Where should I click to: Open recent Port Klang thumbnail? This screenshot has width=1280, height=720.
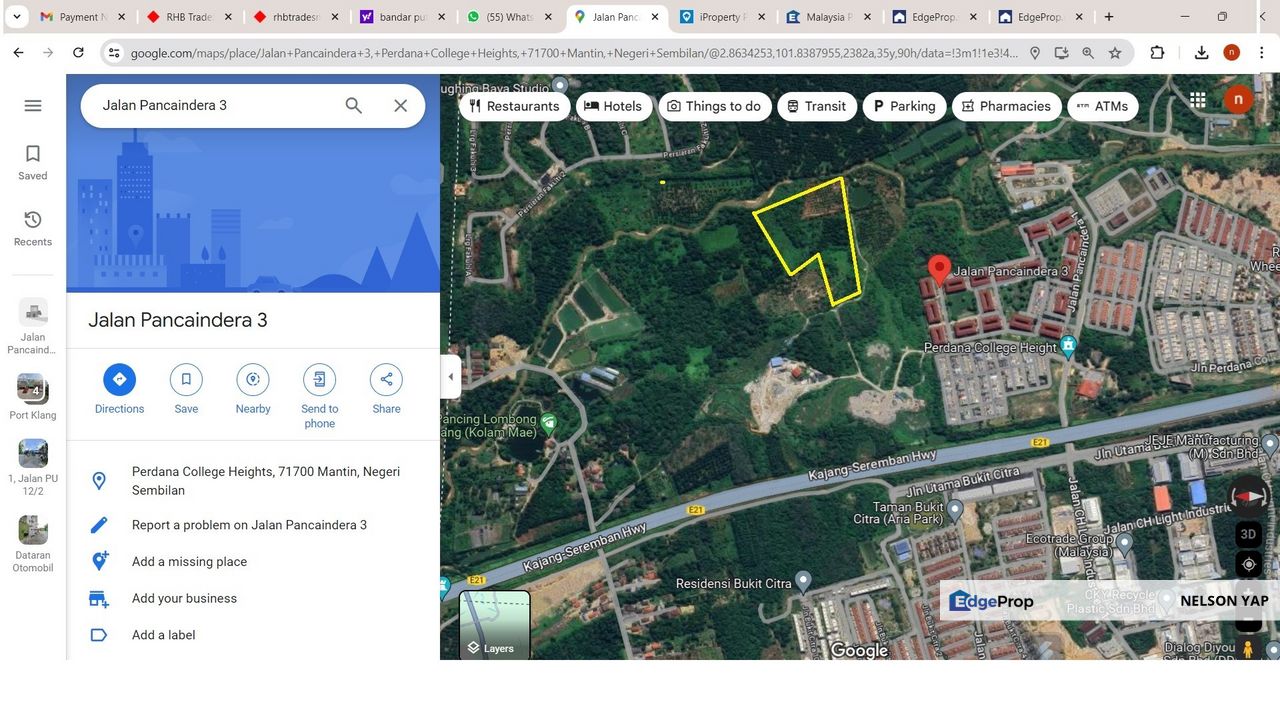point(33,397)
